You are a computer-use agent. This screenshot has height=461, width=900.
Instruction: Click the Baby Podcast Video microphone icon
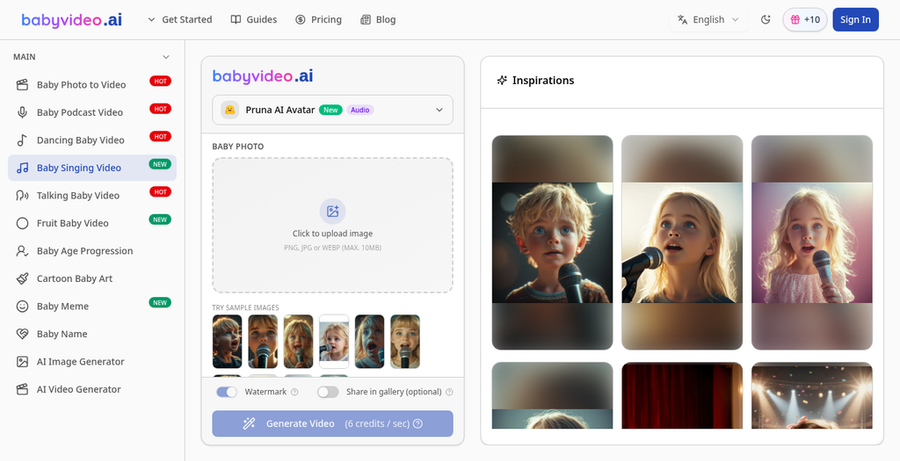coord(22,113)
